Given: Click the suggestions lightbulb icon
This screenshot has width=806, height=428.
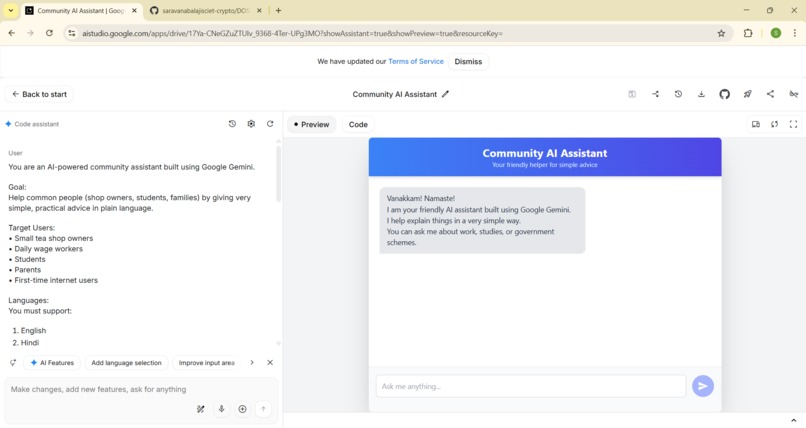Looking at the screenshot, I should [x=13, y=363].
